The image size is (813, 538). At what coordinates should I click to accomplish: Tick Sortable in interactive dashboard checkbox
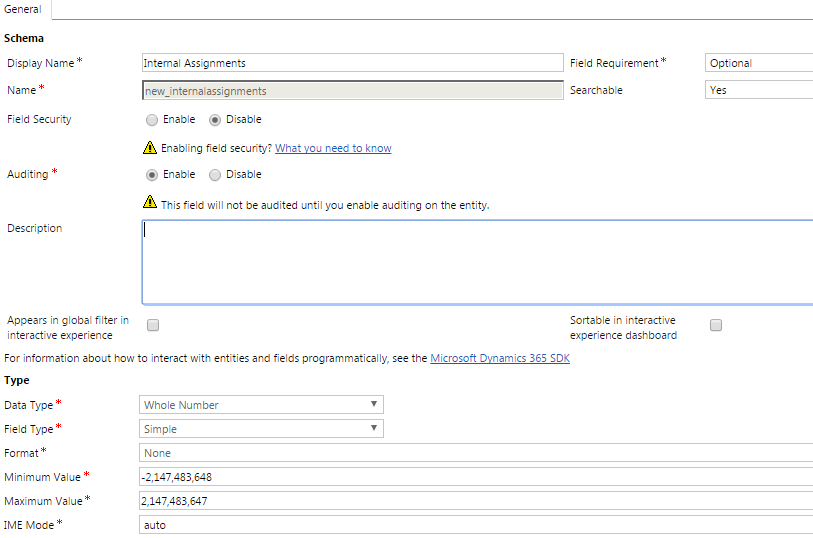[716, 325]
